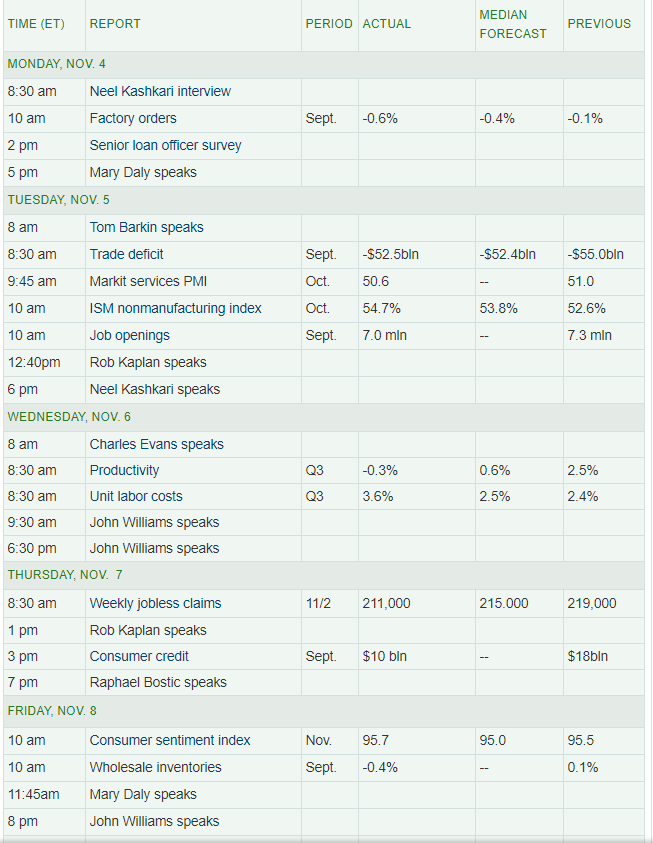Image resolution: width=653 pixels, height=843 pixels.
Task: Open the Factory orders report link
Action: coord(133,118)
